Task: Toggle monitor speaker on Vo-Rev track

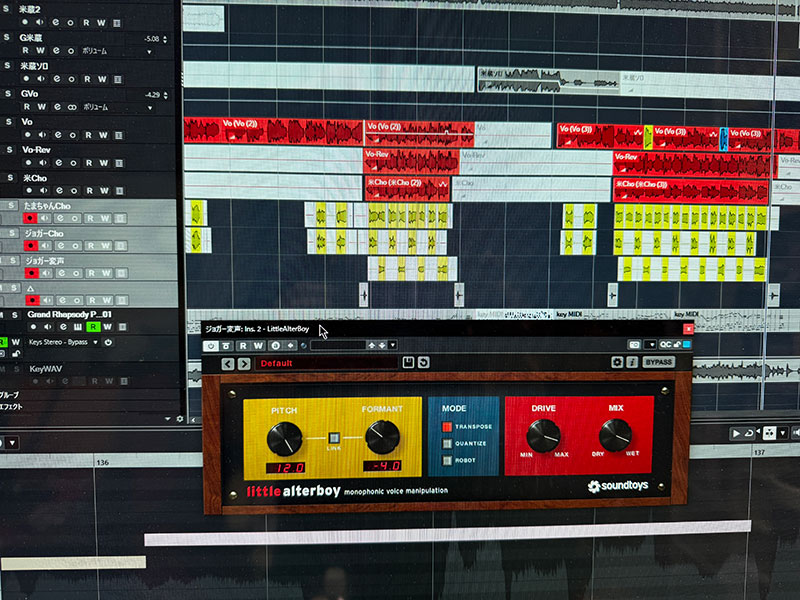Action: [43, 163]
